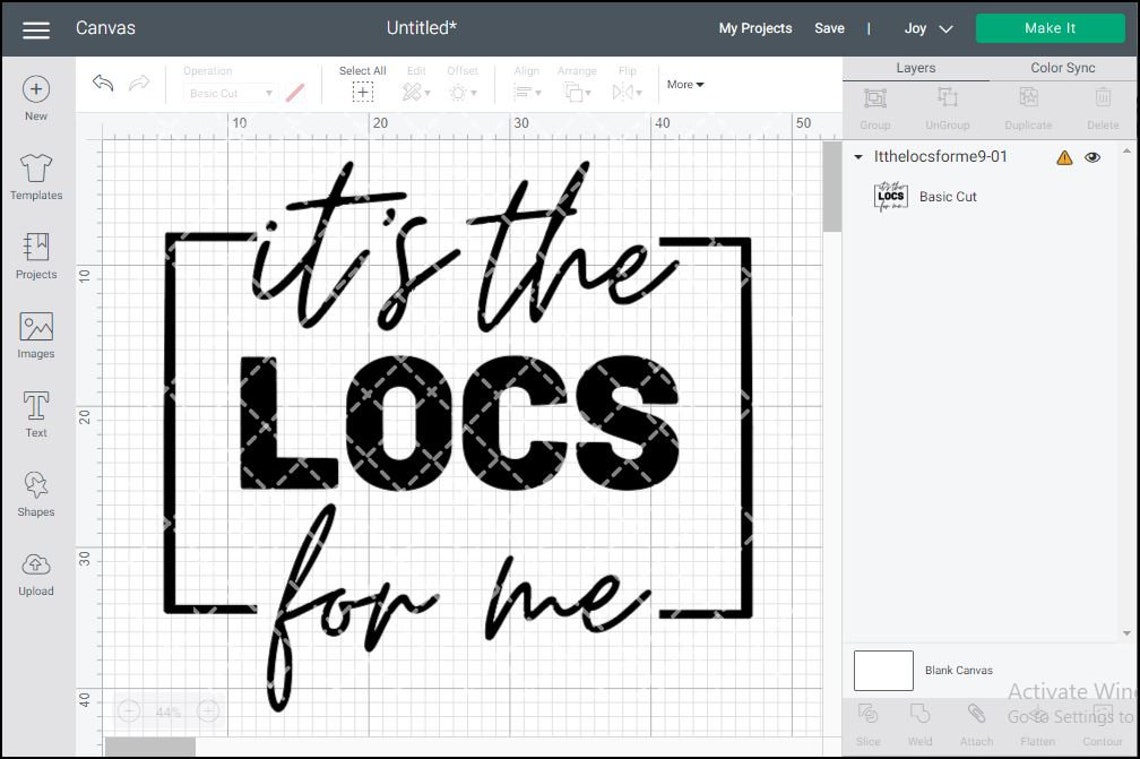The image size is (1140, 759).
Task: Undo the last action
Action: pos(103,83)
